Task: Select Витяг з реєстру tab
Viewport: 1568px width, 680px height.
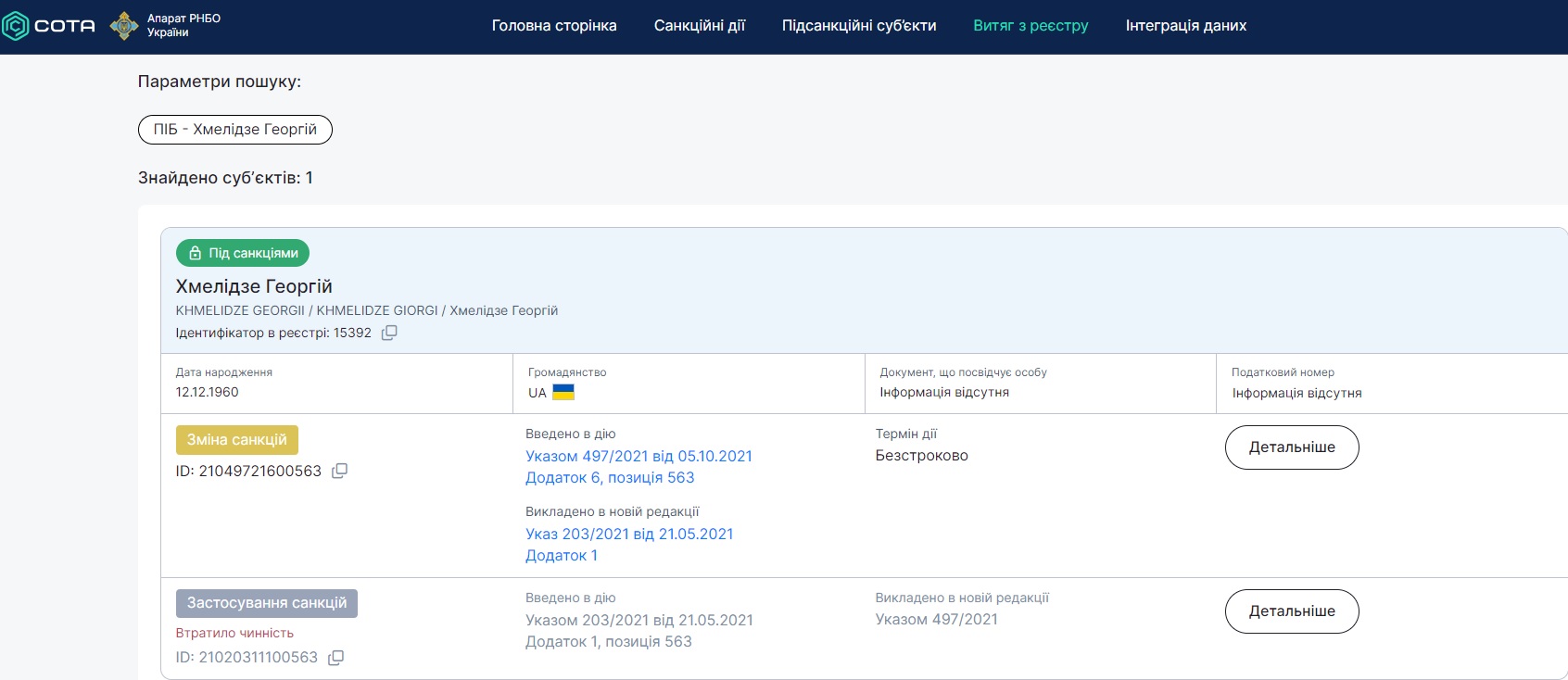Action: click(1031, 26)
